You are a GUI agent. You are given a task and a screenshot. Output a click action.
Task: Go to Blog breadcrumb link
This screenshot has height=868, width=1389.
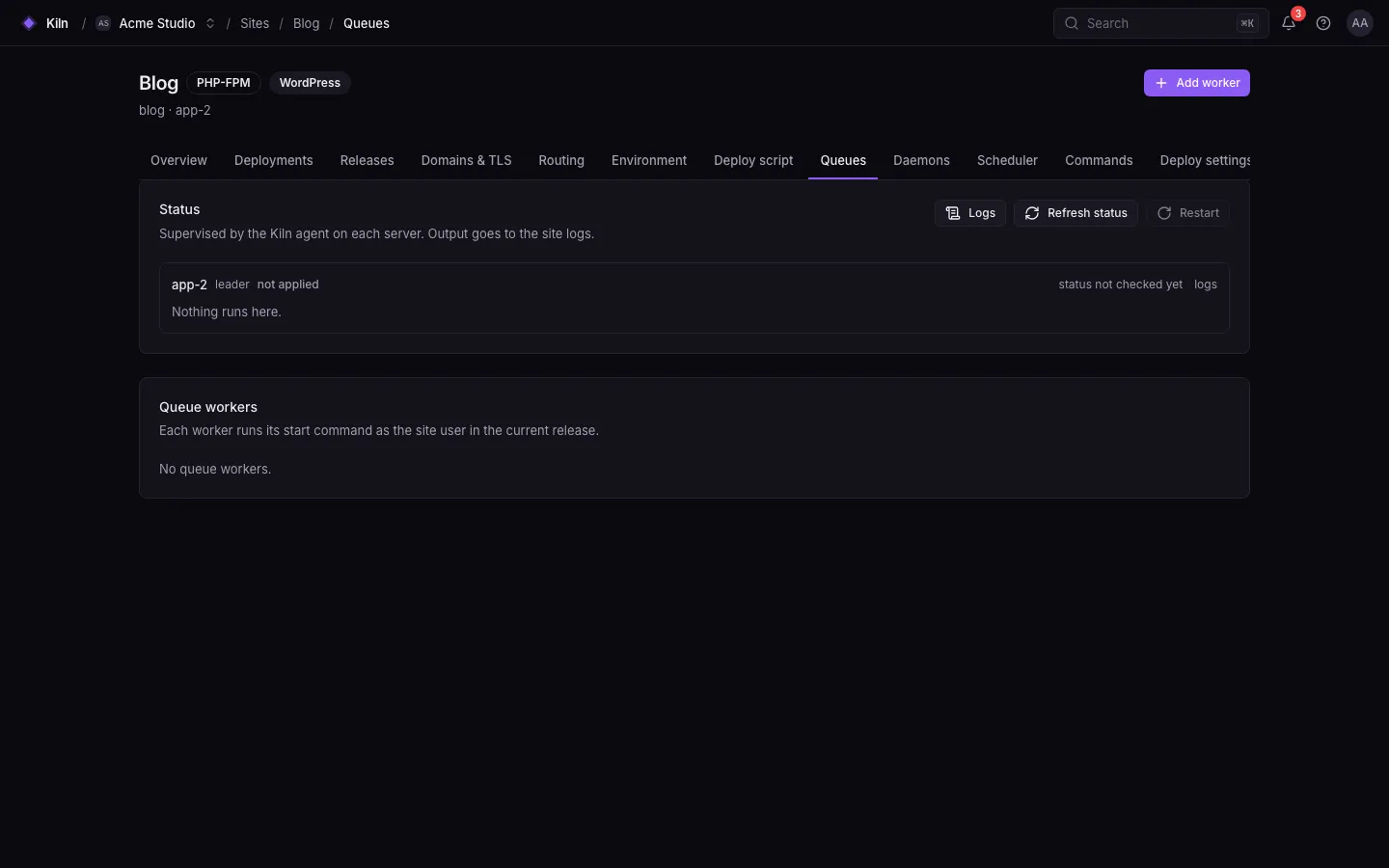click(306, 23)
